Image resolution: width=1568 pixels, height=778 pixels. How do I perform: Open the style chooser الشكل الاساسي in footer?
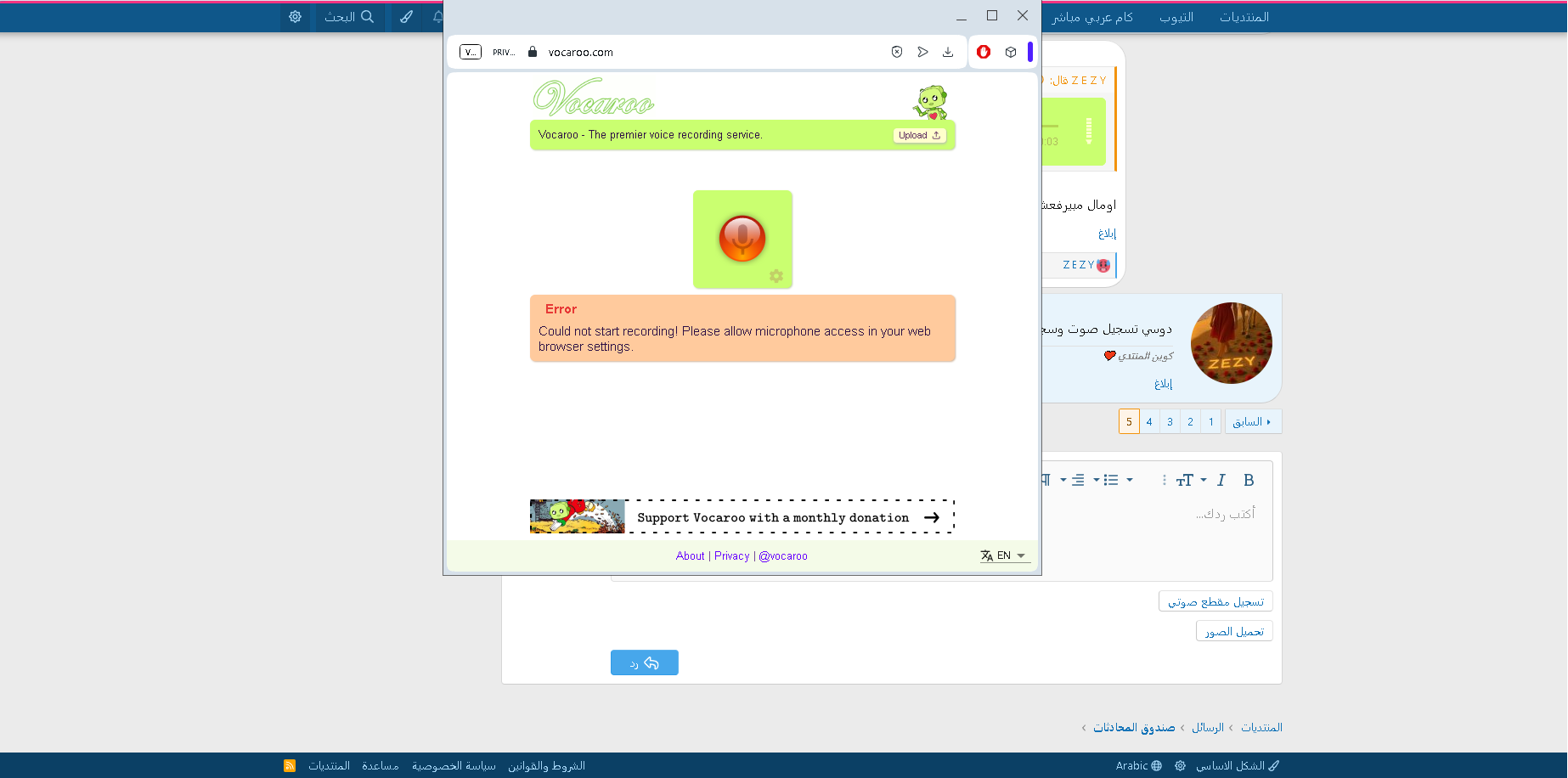tap(1238, 765)
